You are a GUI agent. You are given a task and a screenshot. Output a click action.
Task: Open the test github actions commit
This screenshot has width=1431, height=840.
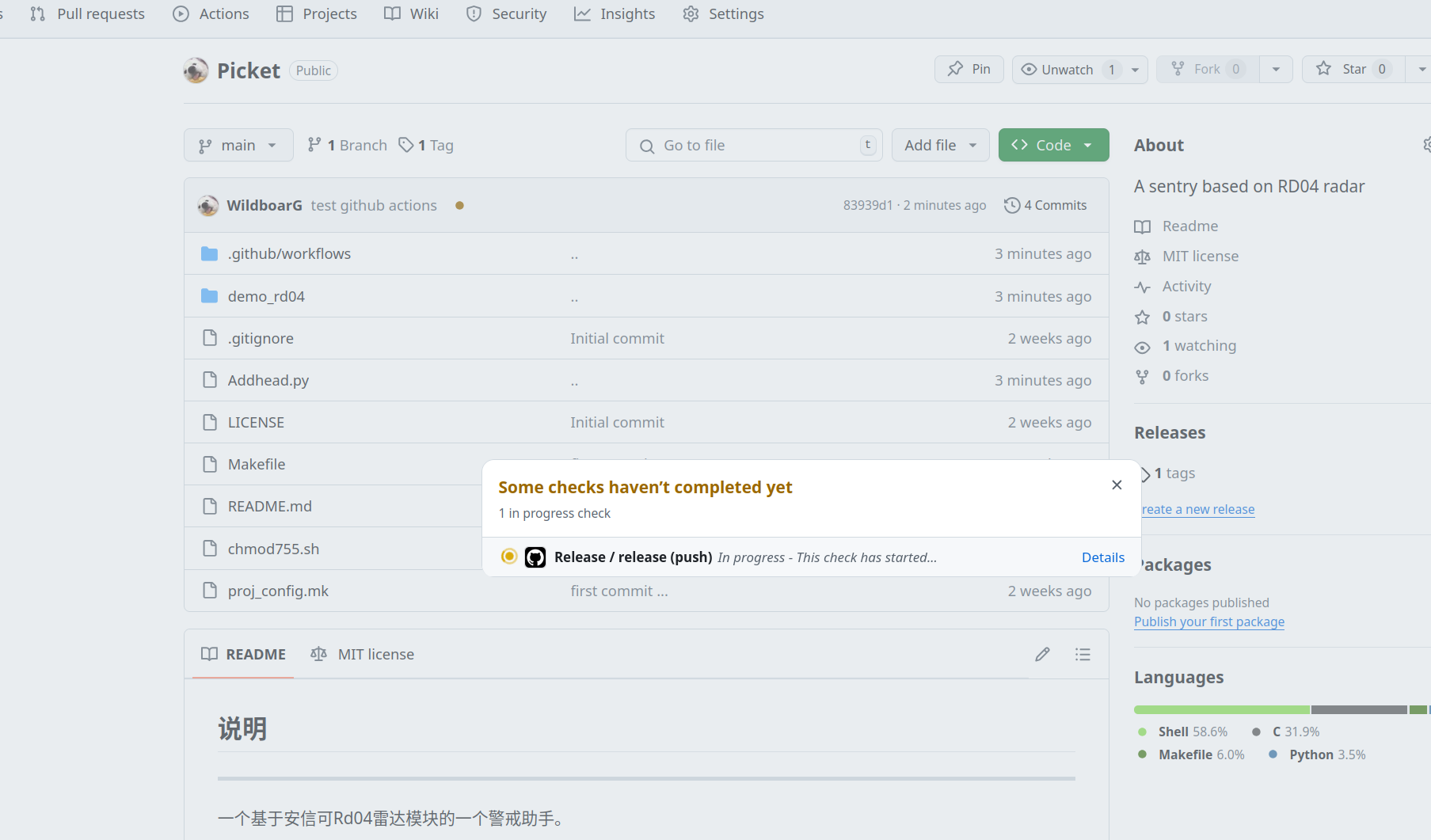374,205
